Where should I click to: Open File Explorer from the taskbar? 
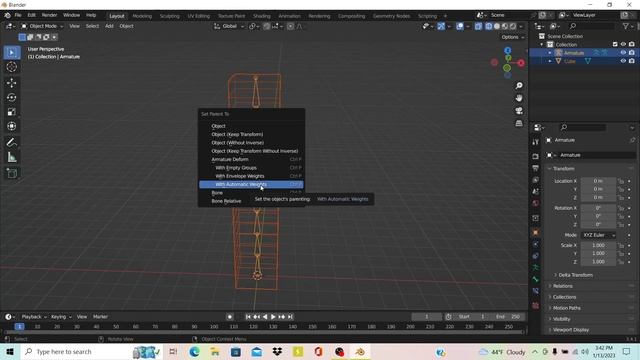point(215,352)
